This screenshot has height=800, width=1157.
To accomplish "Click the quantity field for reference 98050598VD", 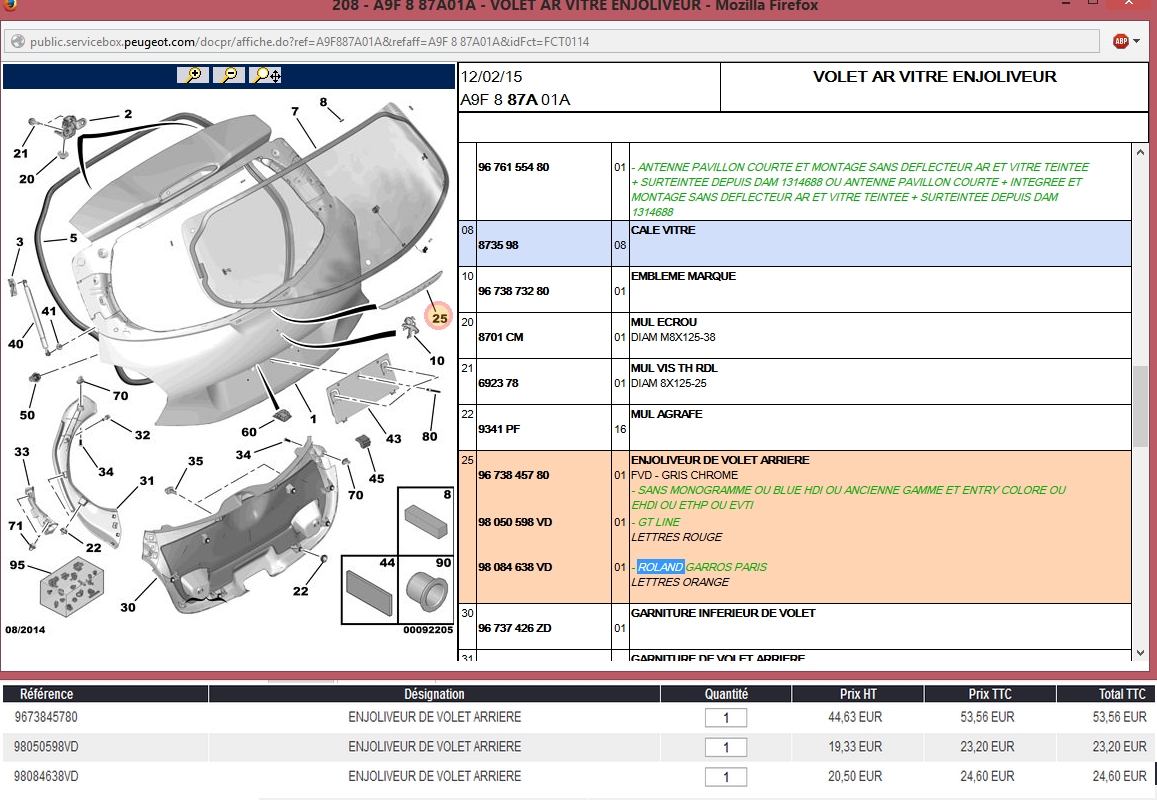I will (726, 747).
